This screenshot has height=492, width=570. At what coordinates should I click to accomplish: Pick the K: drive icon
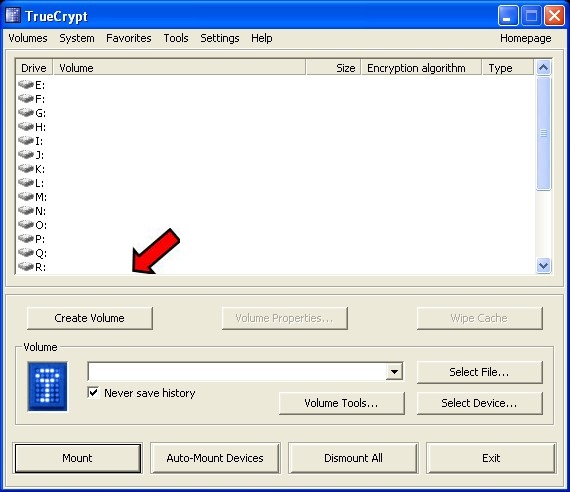coord(26,169)
